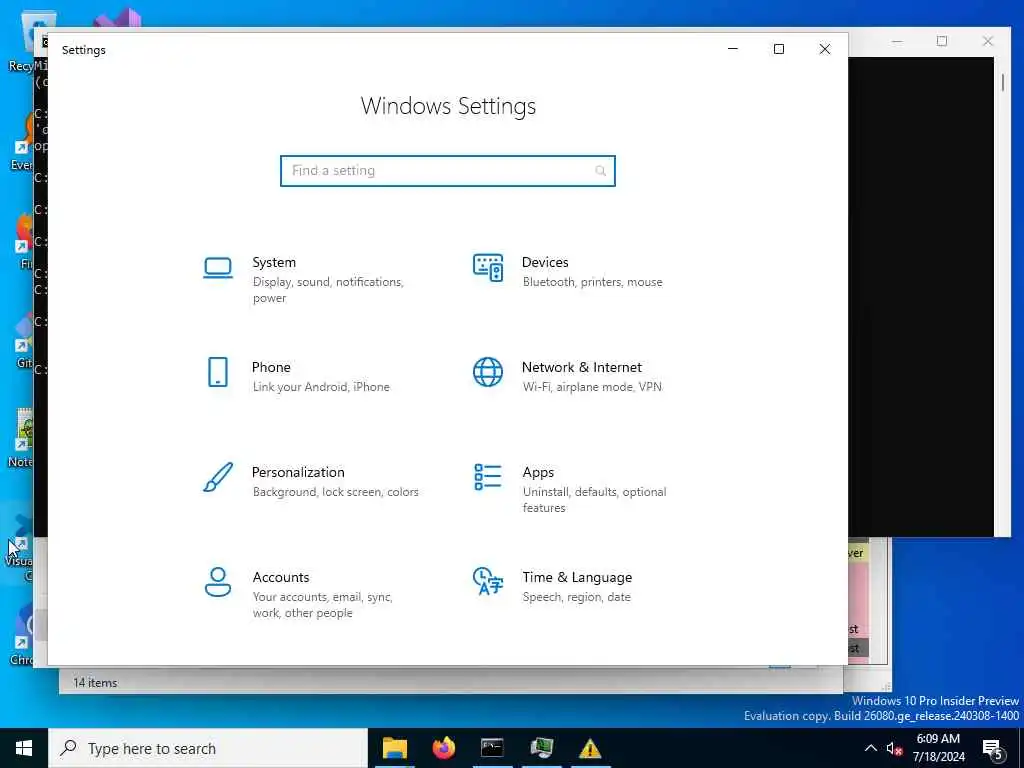This screenshot has width=1024, height=768.
Task: Maximize the Settings window
Action: (778, 49)
